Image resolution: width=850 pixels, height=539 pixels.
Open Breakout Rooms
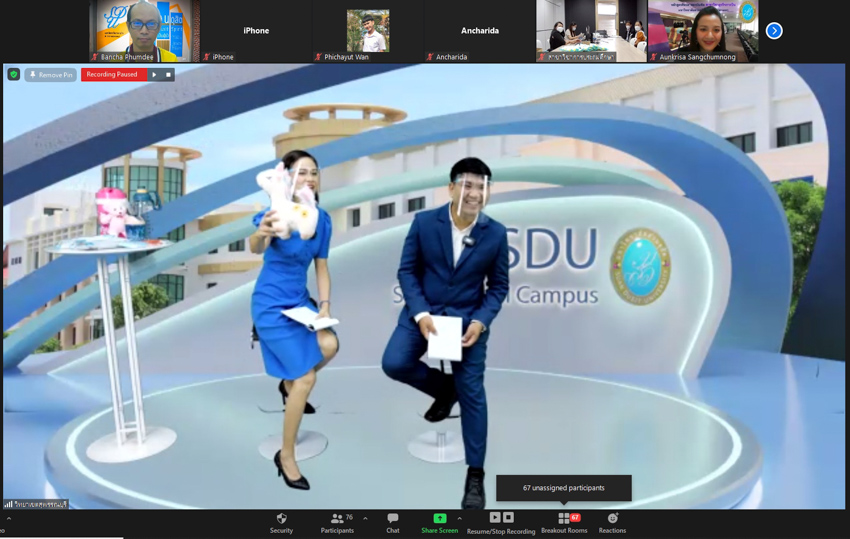pos(564,523)
